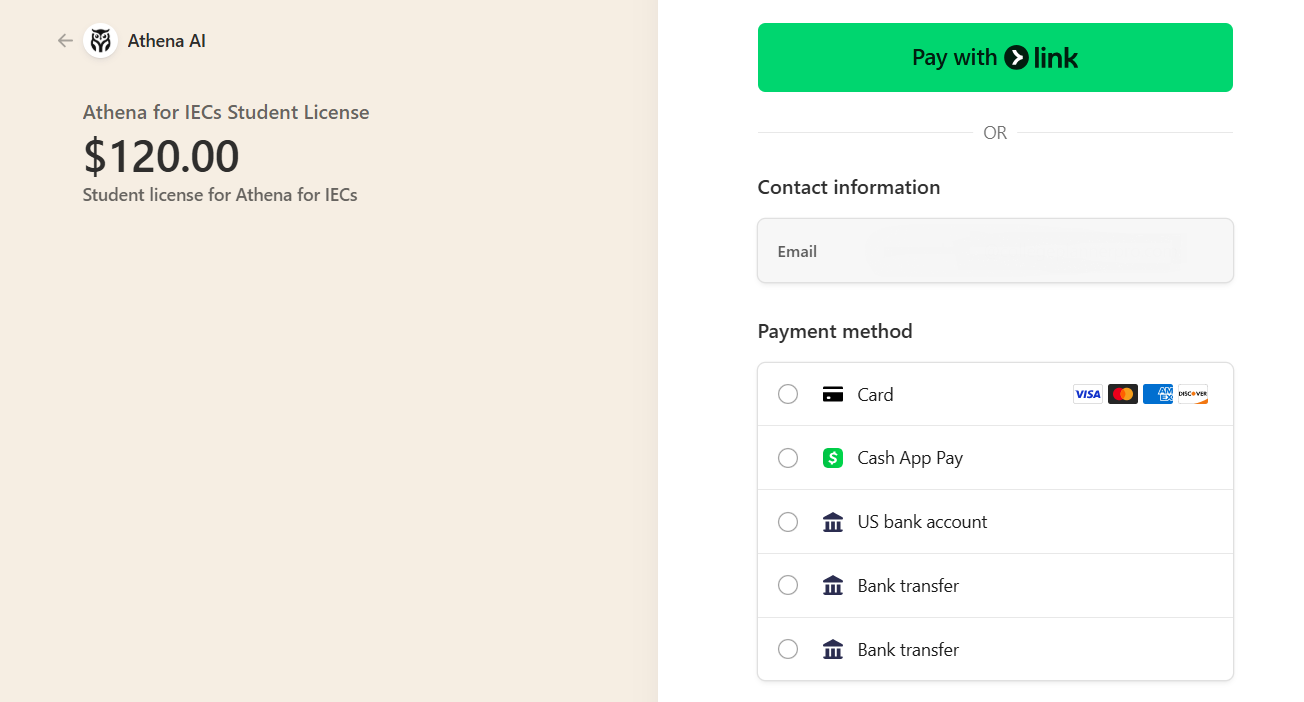1304x702 pixels.
Task: Click the Cash App Pay label text
Action: coord(910,458)
